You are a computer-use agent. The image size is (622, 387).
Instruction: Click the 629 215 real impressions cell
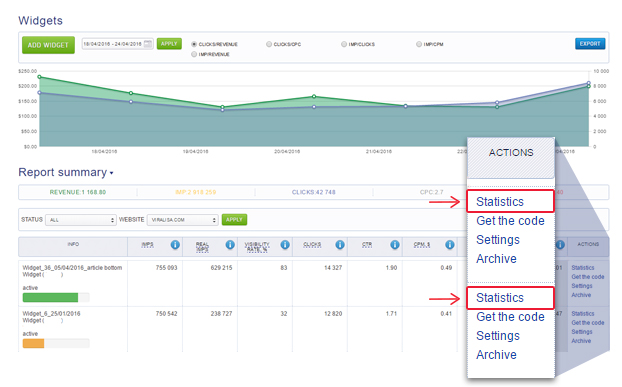(221, 268)
